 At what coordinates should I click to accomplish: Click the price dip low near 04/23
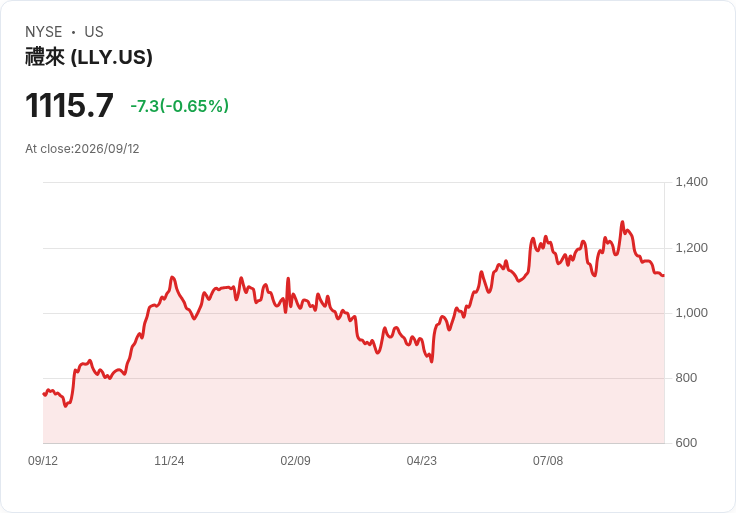tap(431, 361)
